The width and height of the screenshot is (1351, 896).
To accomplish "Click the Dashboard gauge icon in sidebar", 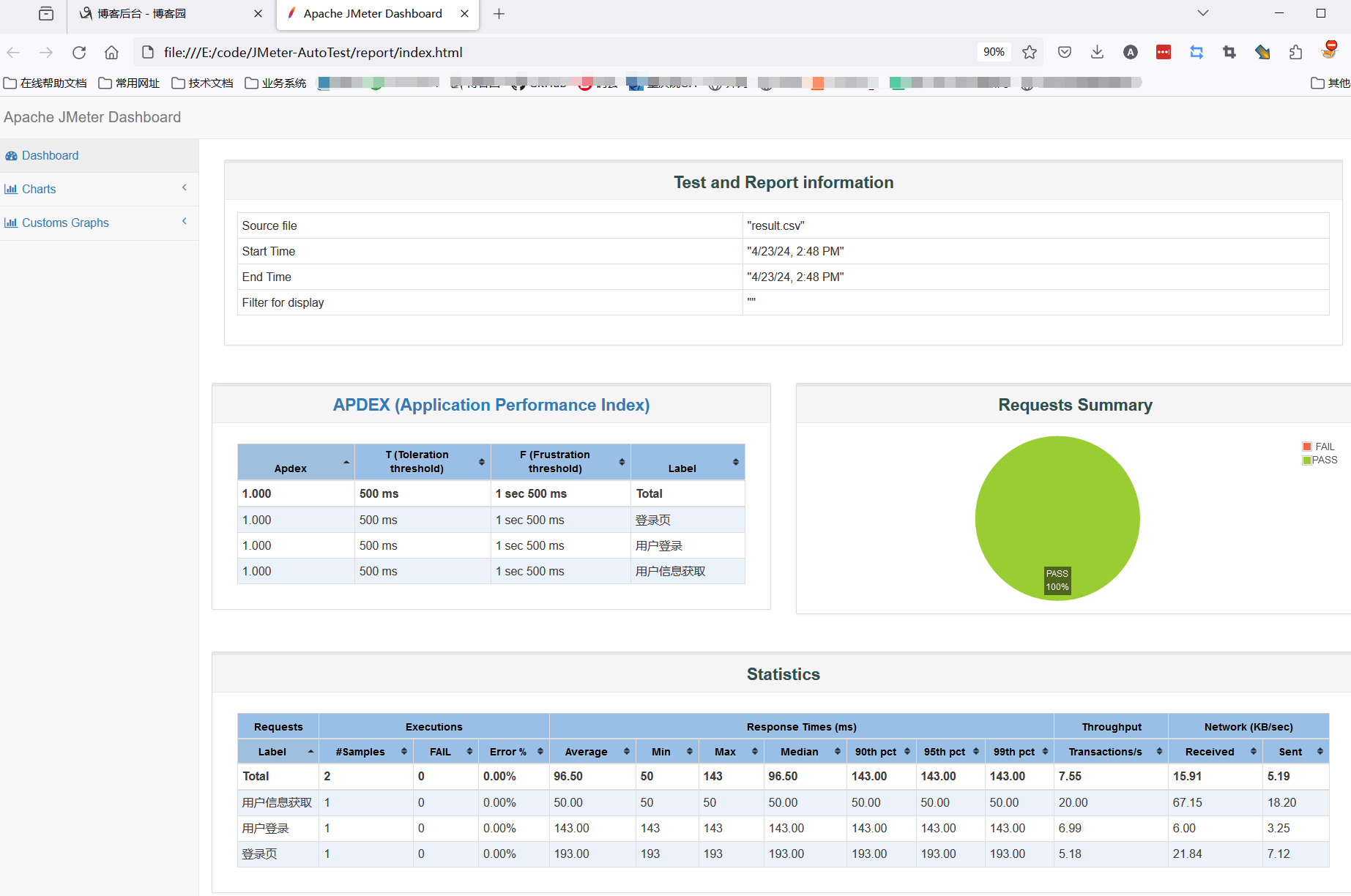I will pos(11,155).
